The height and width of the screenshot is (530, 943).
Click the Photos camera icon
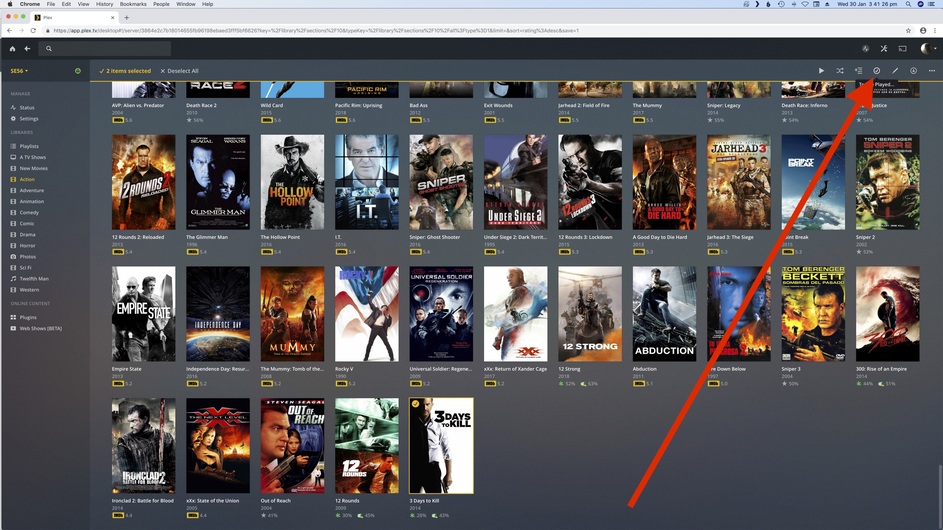tap(13, 256)
